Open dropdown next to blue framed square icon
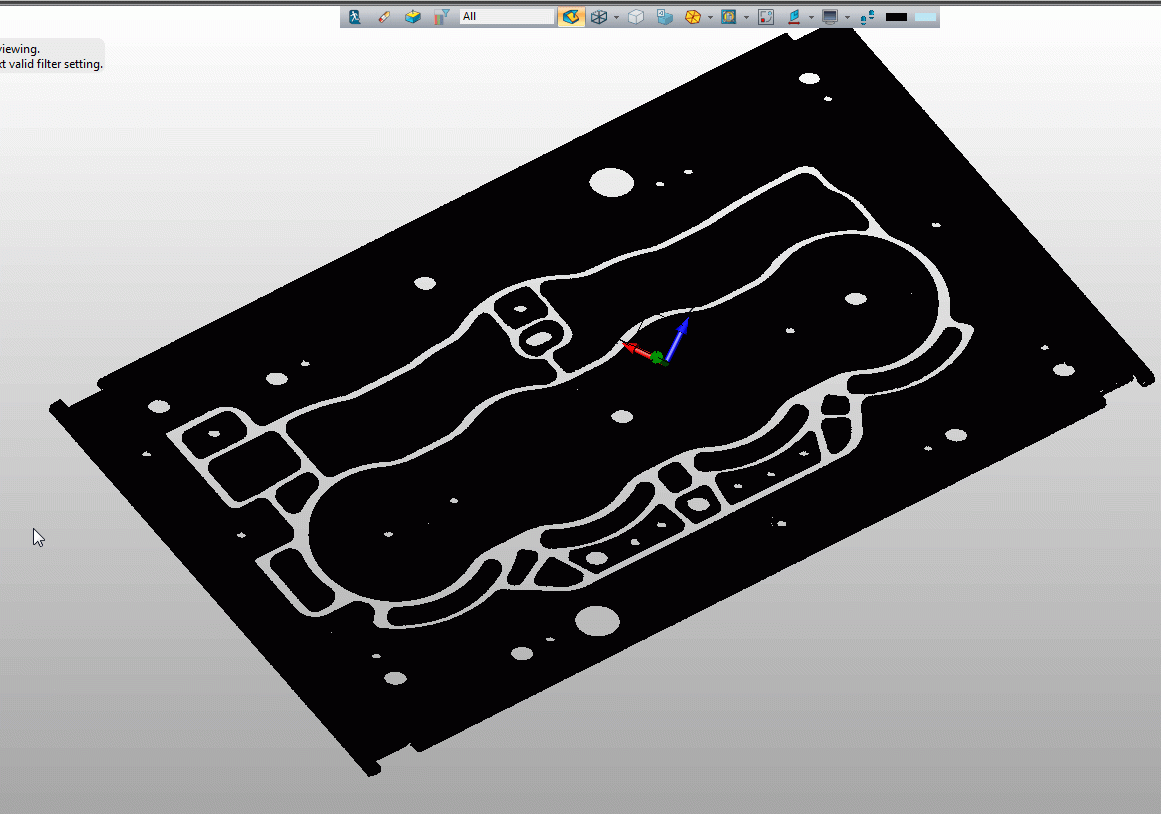The width and height of the screenshot is (1161, 814). [746, 17]
